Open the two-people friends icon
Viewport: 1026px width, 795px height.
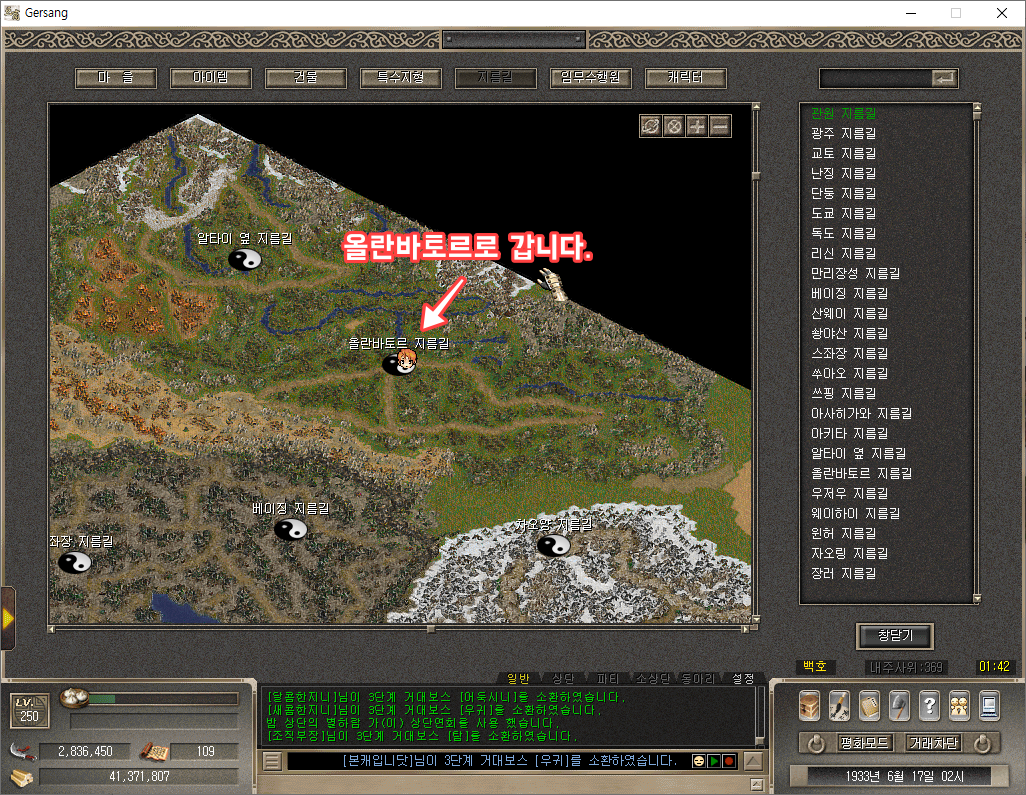coord(959,706)
